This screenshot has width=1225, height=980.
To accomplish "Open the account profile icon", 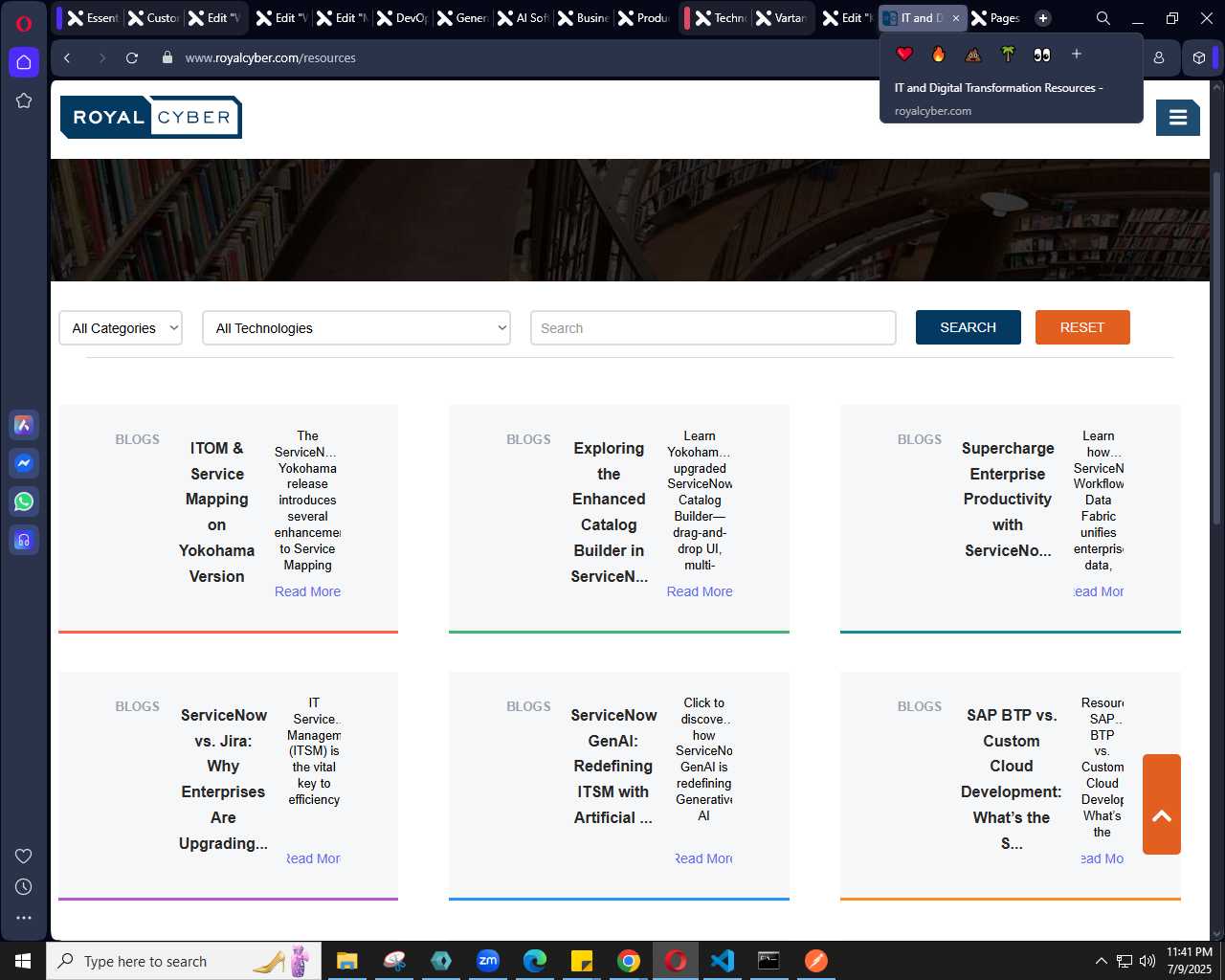I will coord(1159,57).
